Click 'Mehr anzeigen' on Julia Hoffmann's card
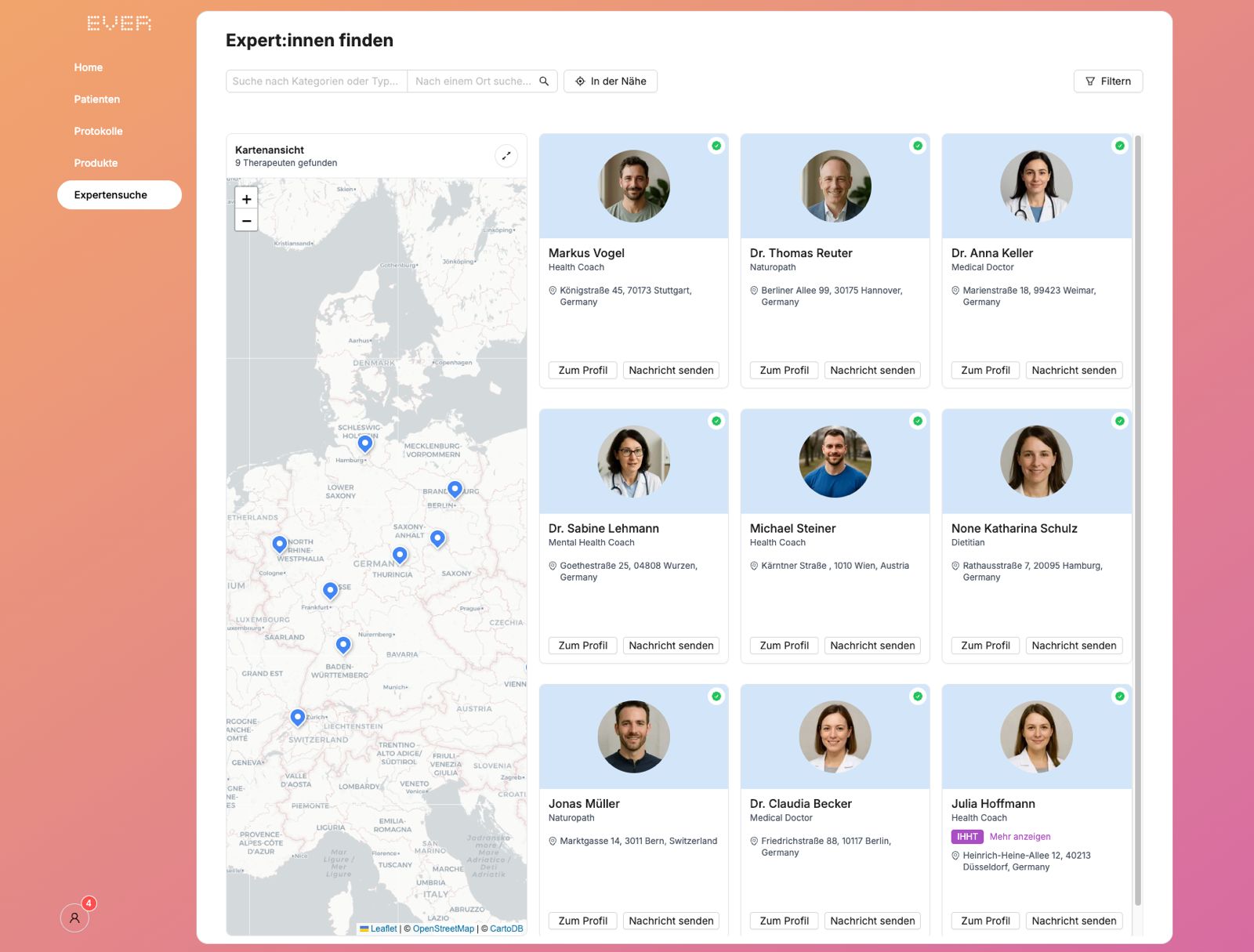 pos(1020,836)
